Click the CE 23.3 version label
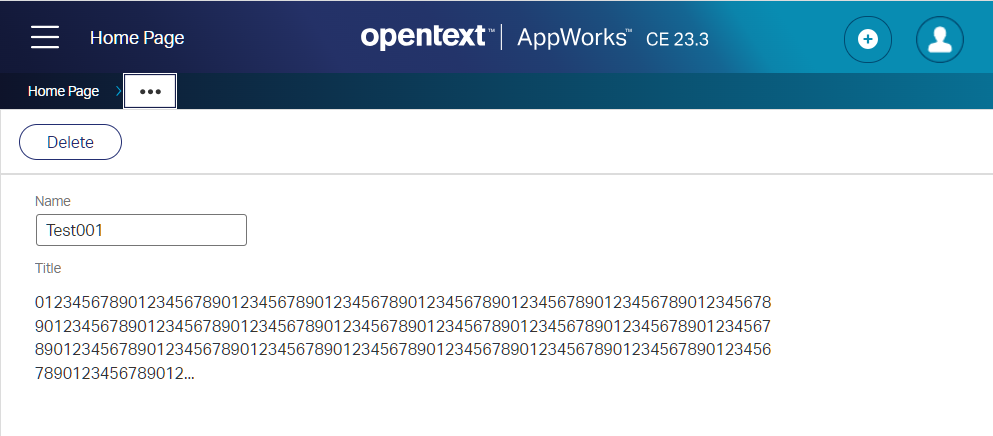The image size is (993, 436). click(678, 39)
